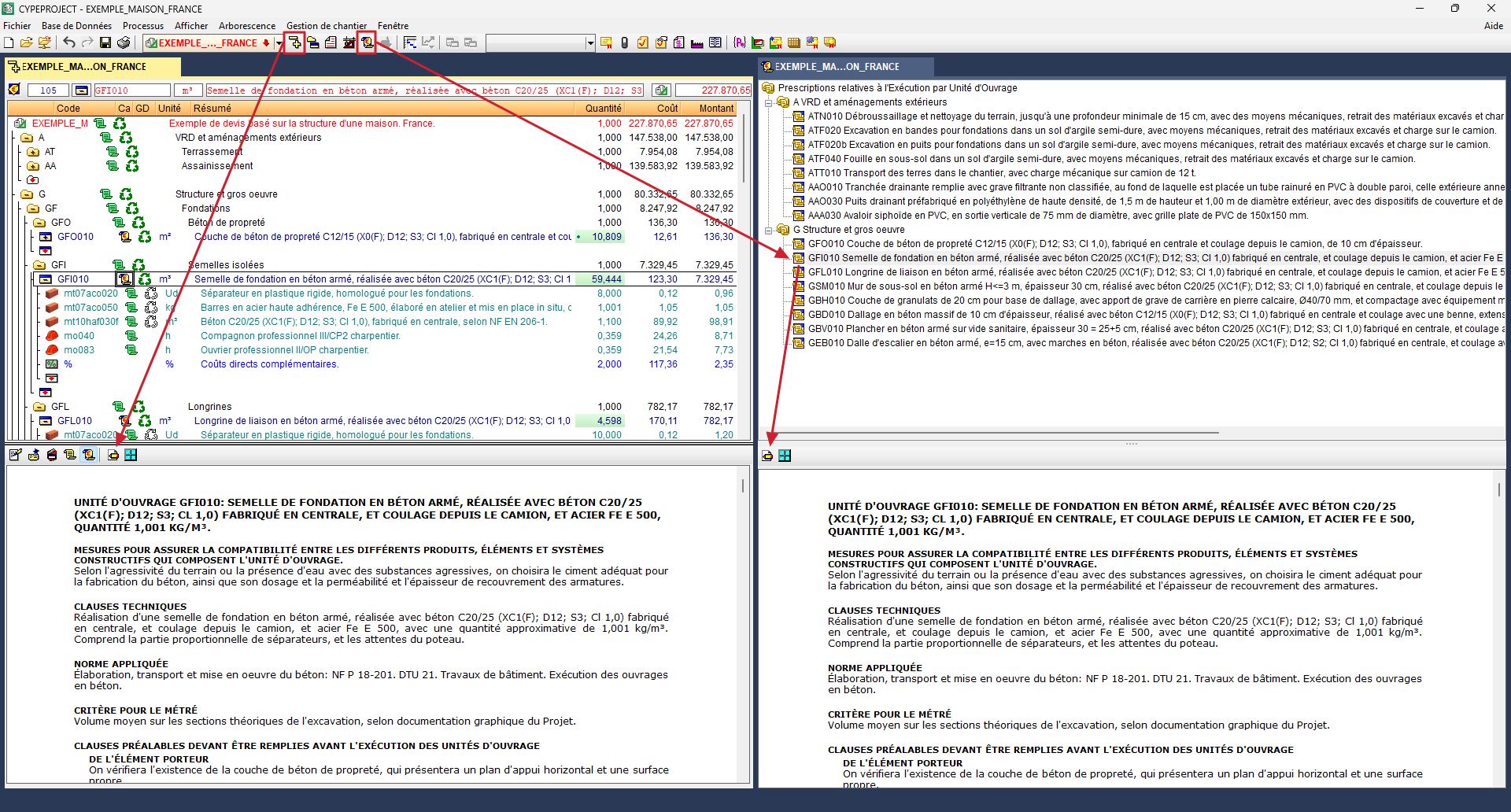Click the cyan grid icon under the prescriptions tree
The width and height of the screenshot is (1511, 812).
pyautogui.click(x=785, y=456)
